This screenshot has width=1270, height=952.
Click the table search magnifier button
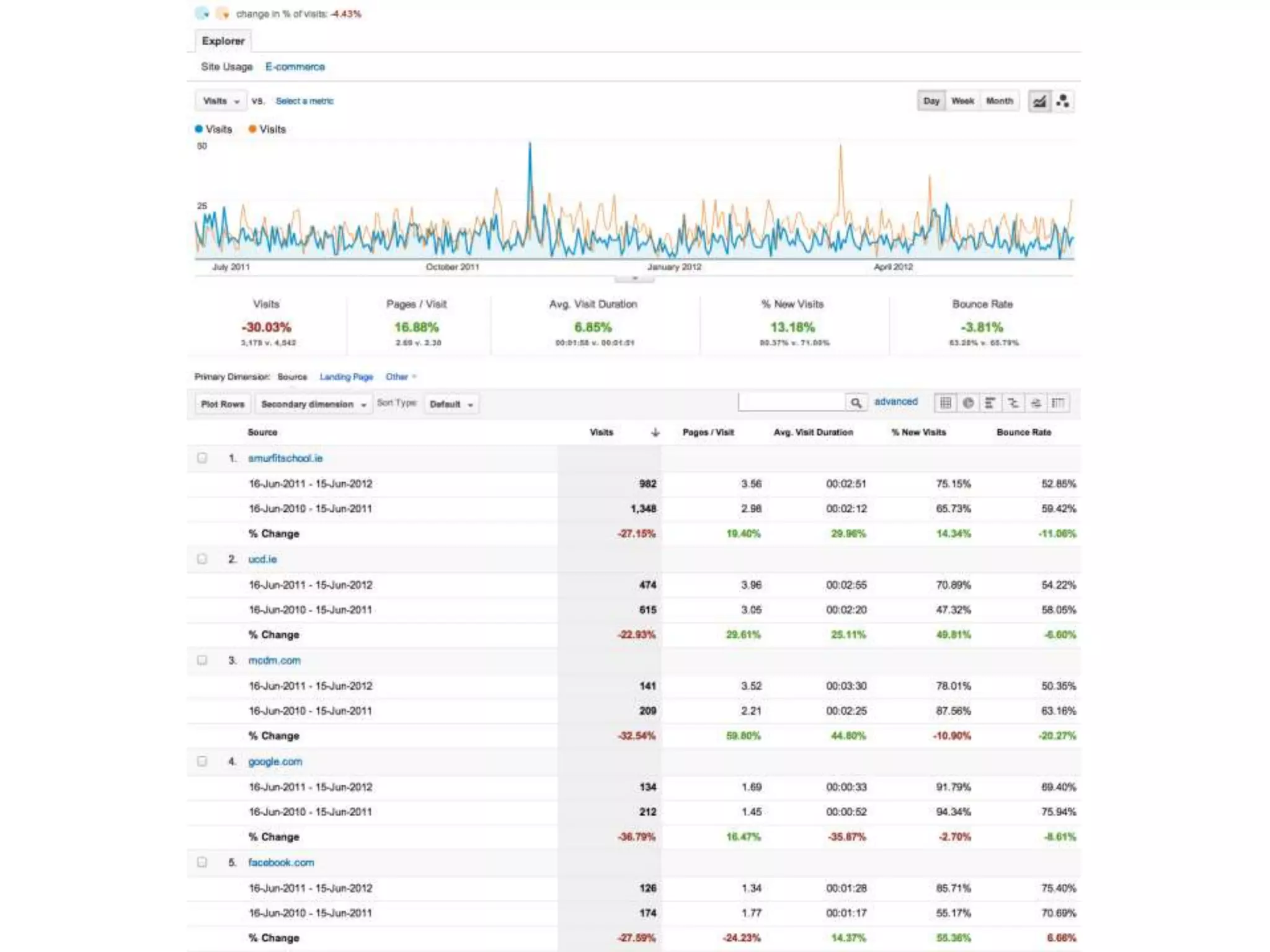pyautogui.click(x=856, y=403)
